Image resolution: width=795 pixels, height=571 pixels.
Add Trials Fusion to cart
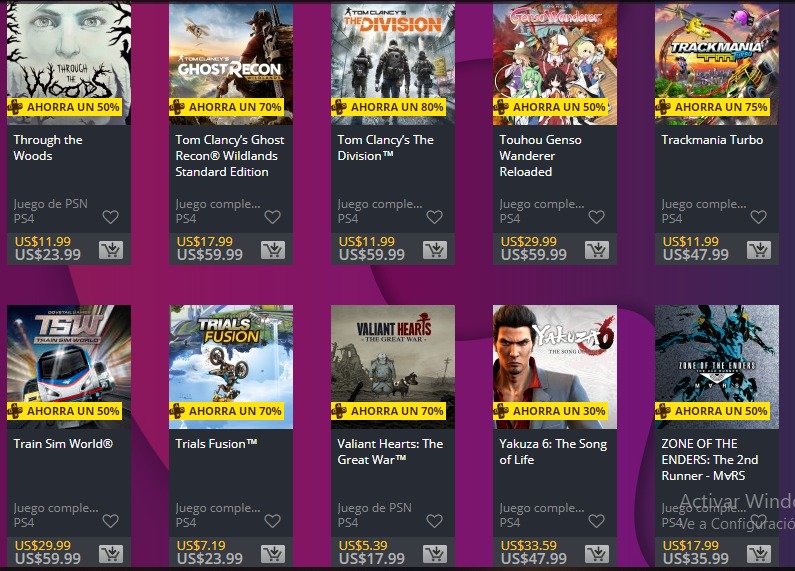click(273, 554)
